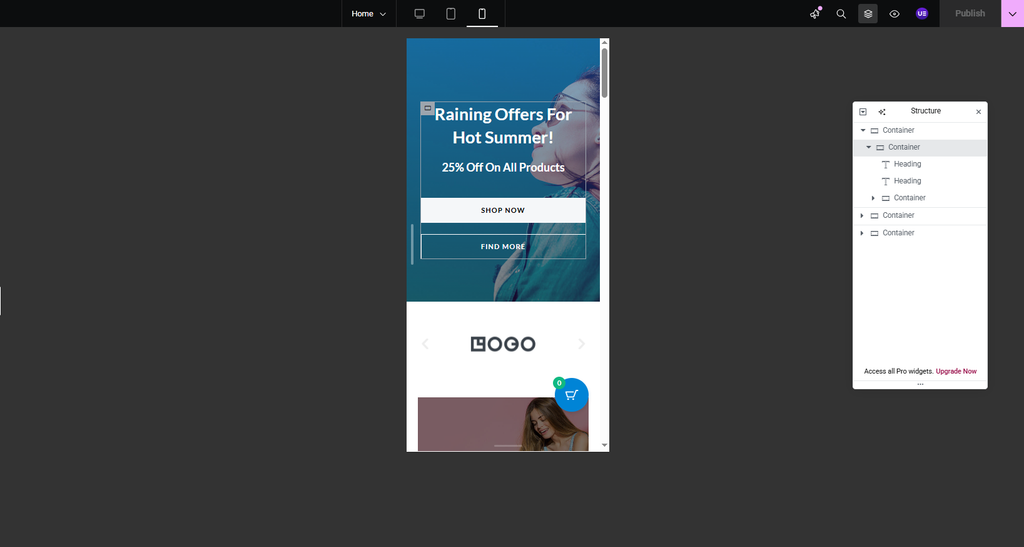Select the "Raining Offers For Hot Summer!" heading
This screenshot has width=1024, height=547.
point(503,126)
